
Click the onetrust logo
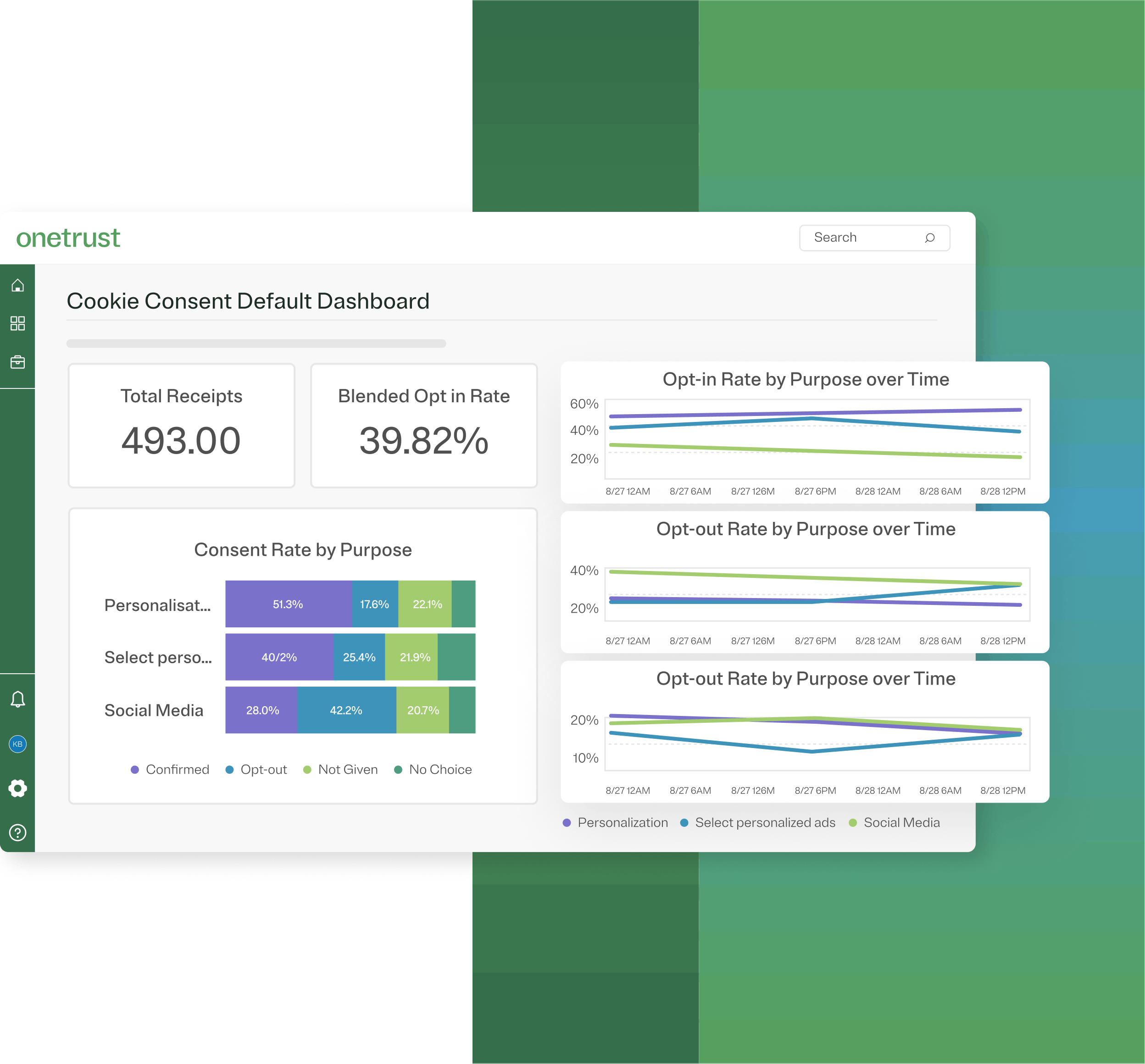click(68, 238)
